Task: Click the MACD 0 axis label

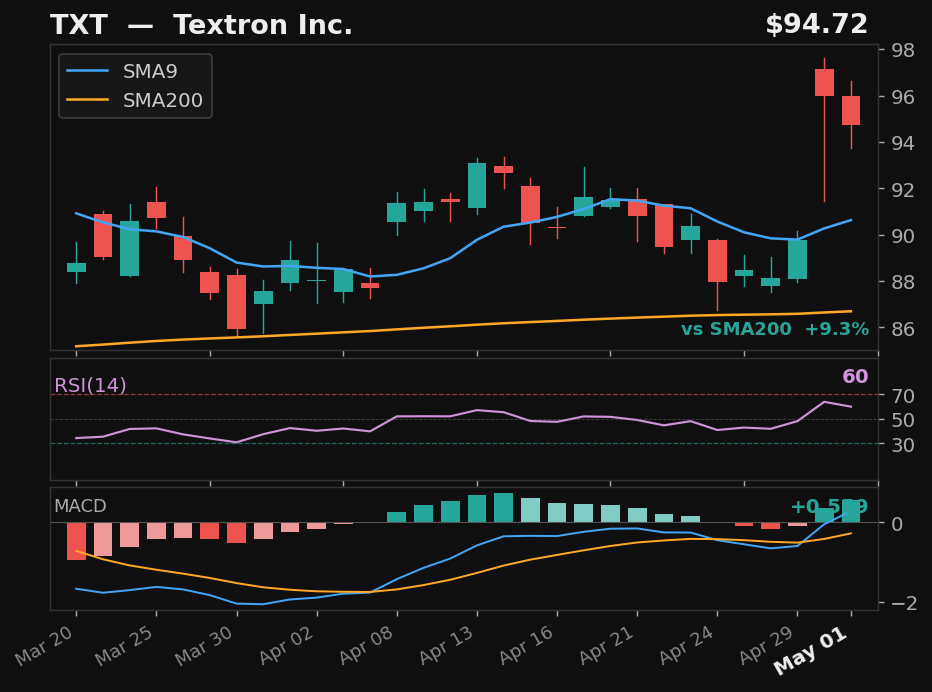Action: point(897,524)
